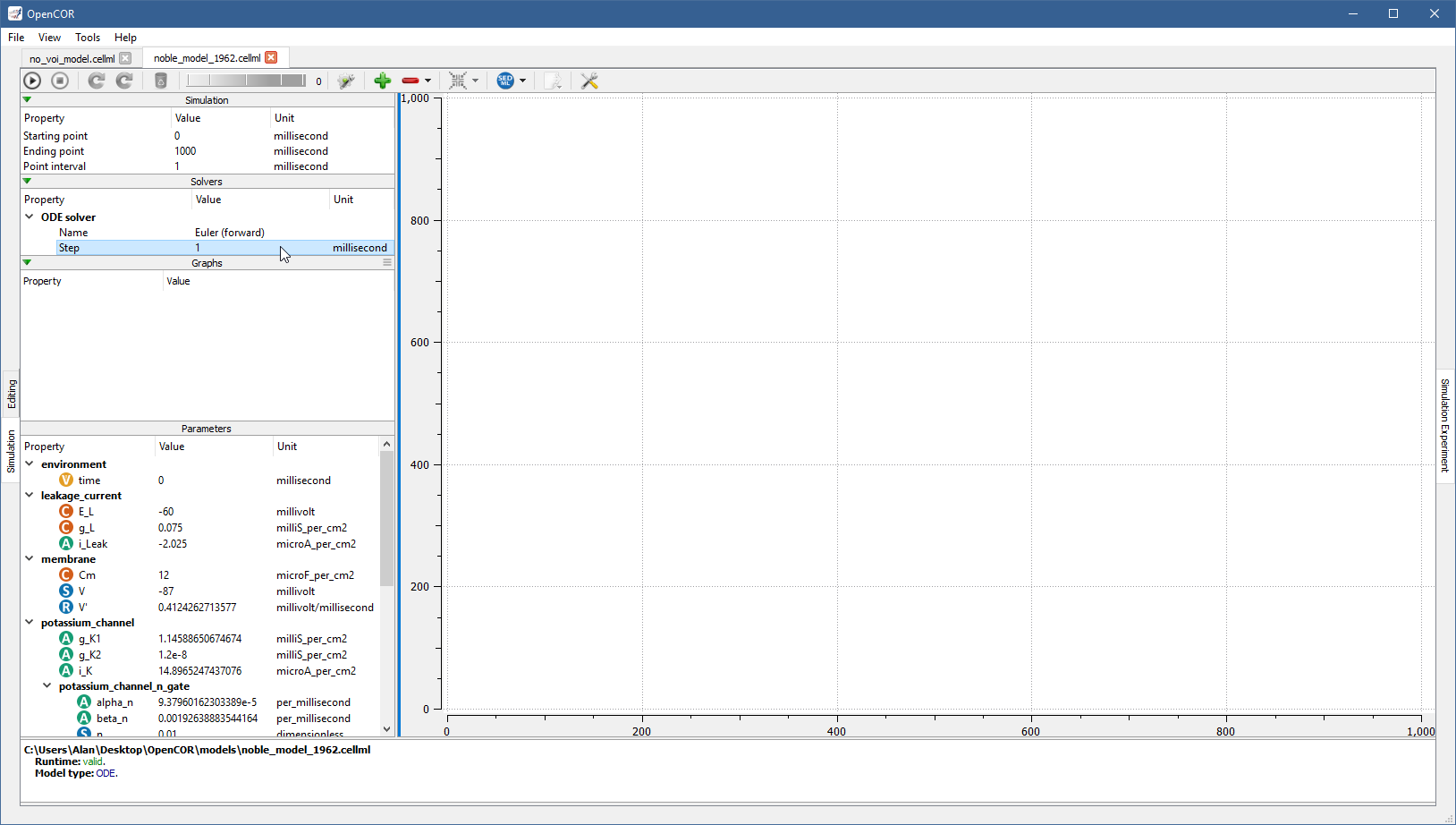Adjust the simulation delay slider
The image size is (1456, 825).
(246, 81)
